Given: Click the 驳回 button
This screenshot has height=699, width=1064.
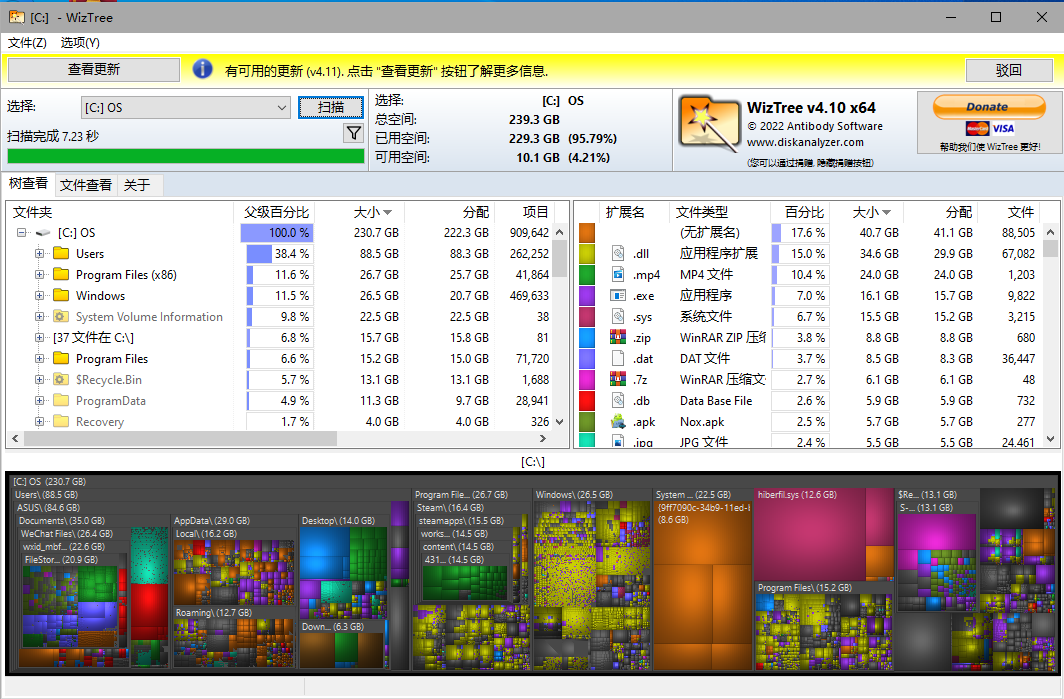Looking at the screenshot, I should click(x=1009, y=70).
